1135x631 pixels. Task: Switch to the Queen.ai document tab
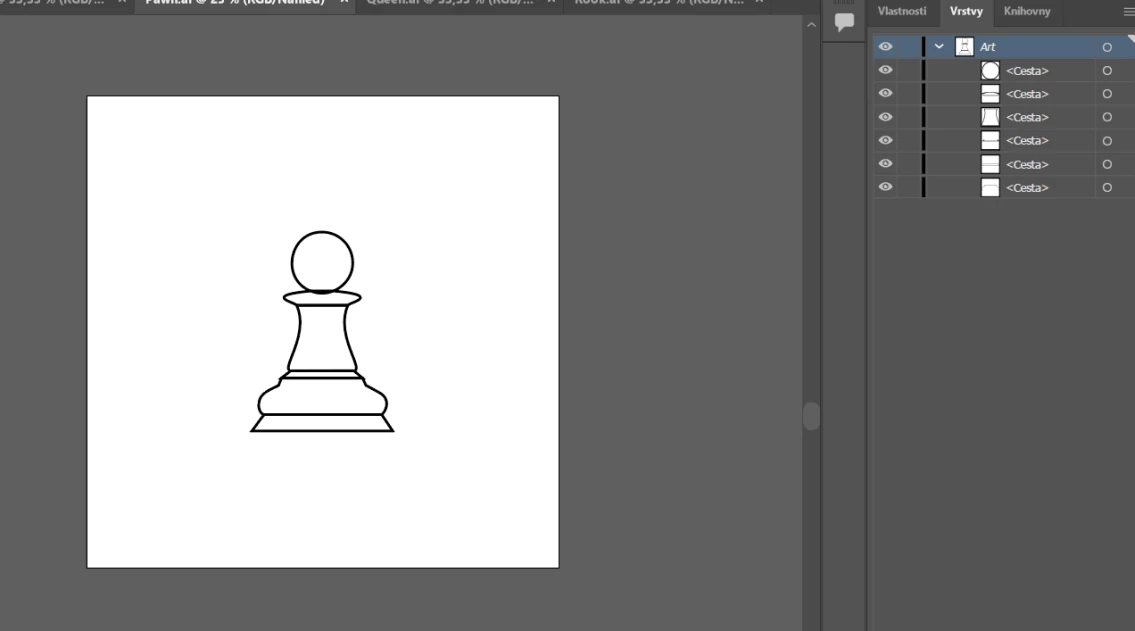(449, 2)
